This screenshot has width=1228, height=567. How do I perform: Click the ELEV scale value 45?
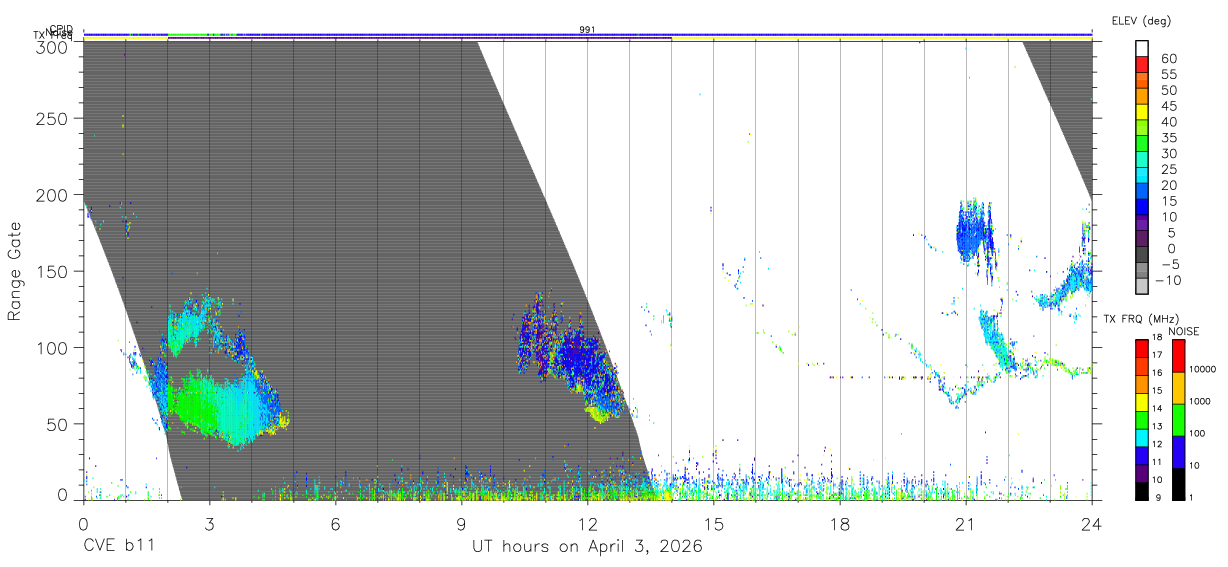pyautogui.click(x=1168, y=106)
